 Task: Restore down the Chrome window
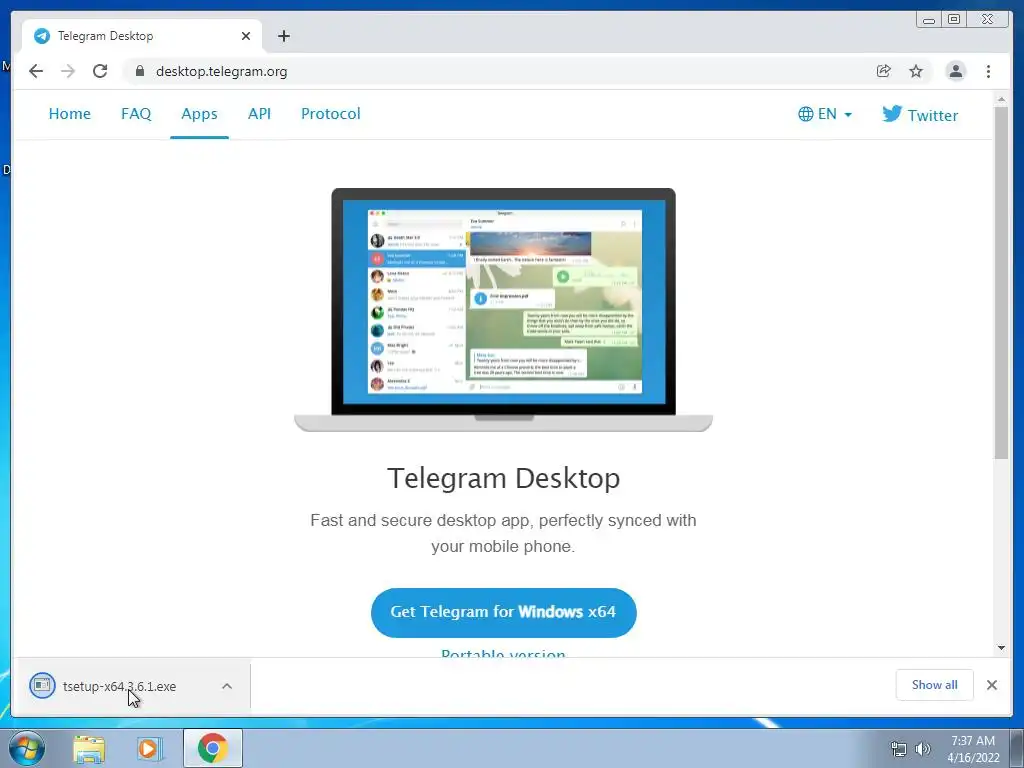tap(954, 20)
